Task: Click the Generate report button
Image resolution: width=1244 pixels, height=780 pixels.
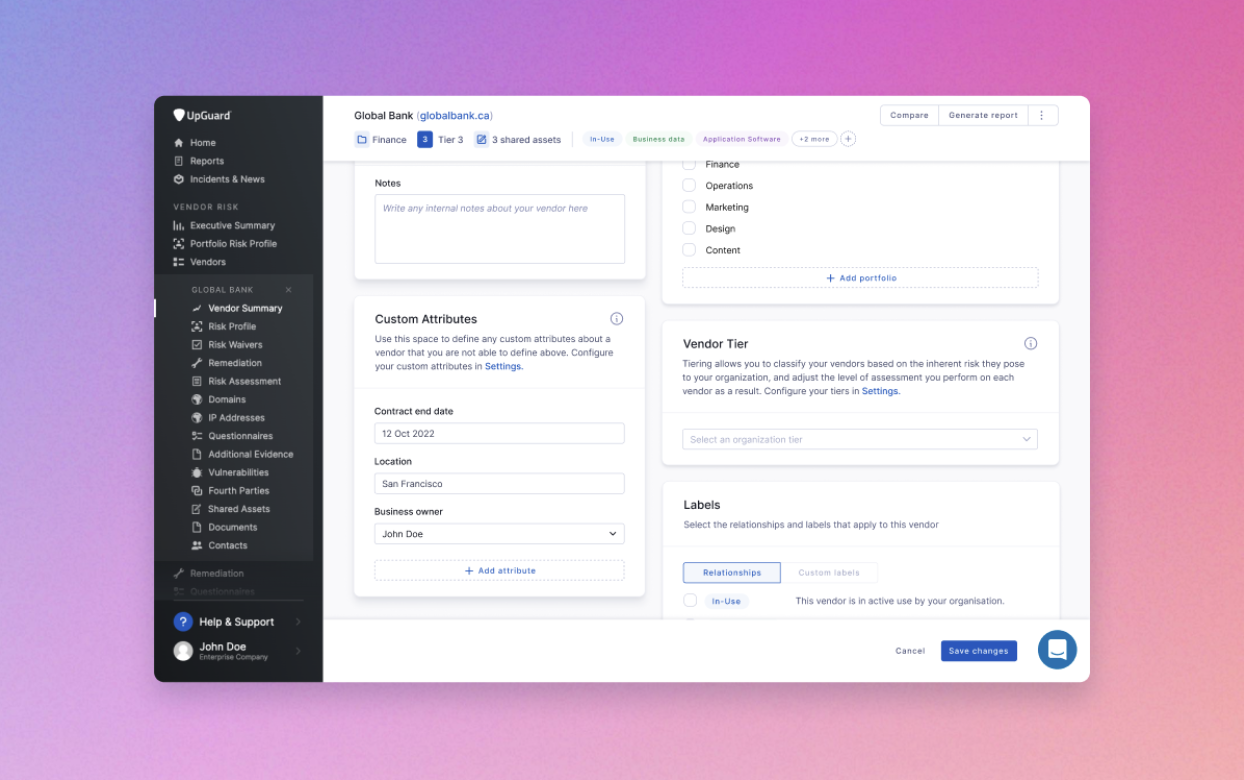Action: click(983, 115)
